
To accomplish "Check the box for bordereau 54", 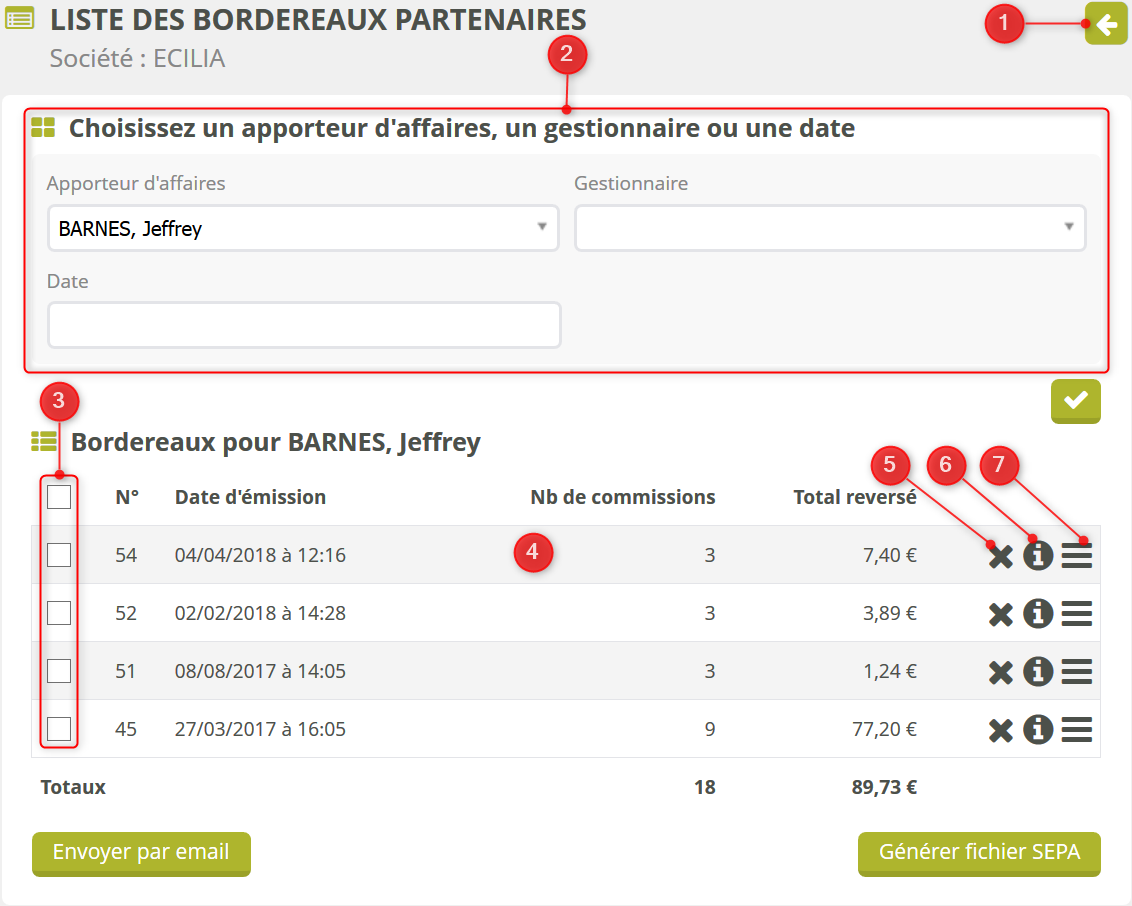I will (x=59, y=554).
